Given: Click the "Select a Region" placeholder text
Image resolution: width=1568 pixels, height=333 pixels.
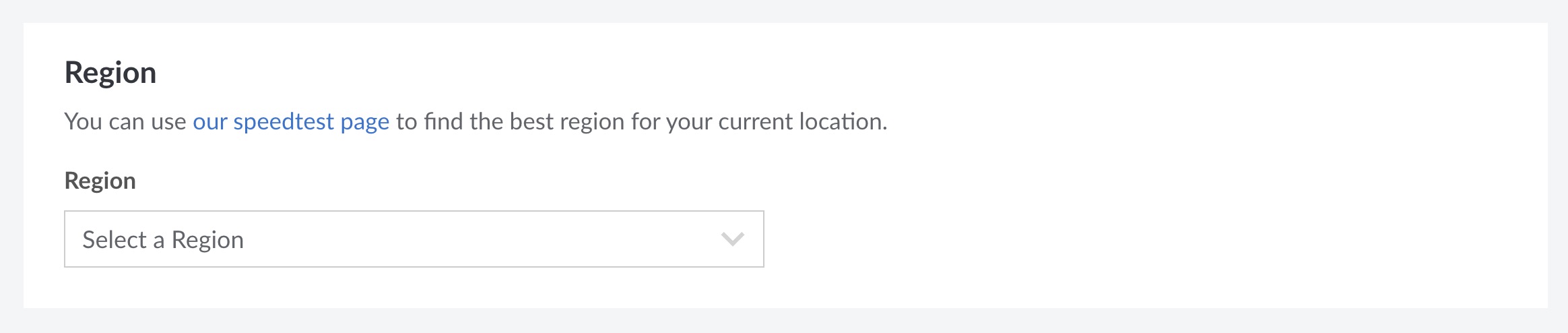Looking at the screenshot, I should tap(163, 240).
